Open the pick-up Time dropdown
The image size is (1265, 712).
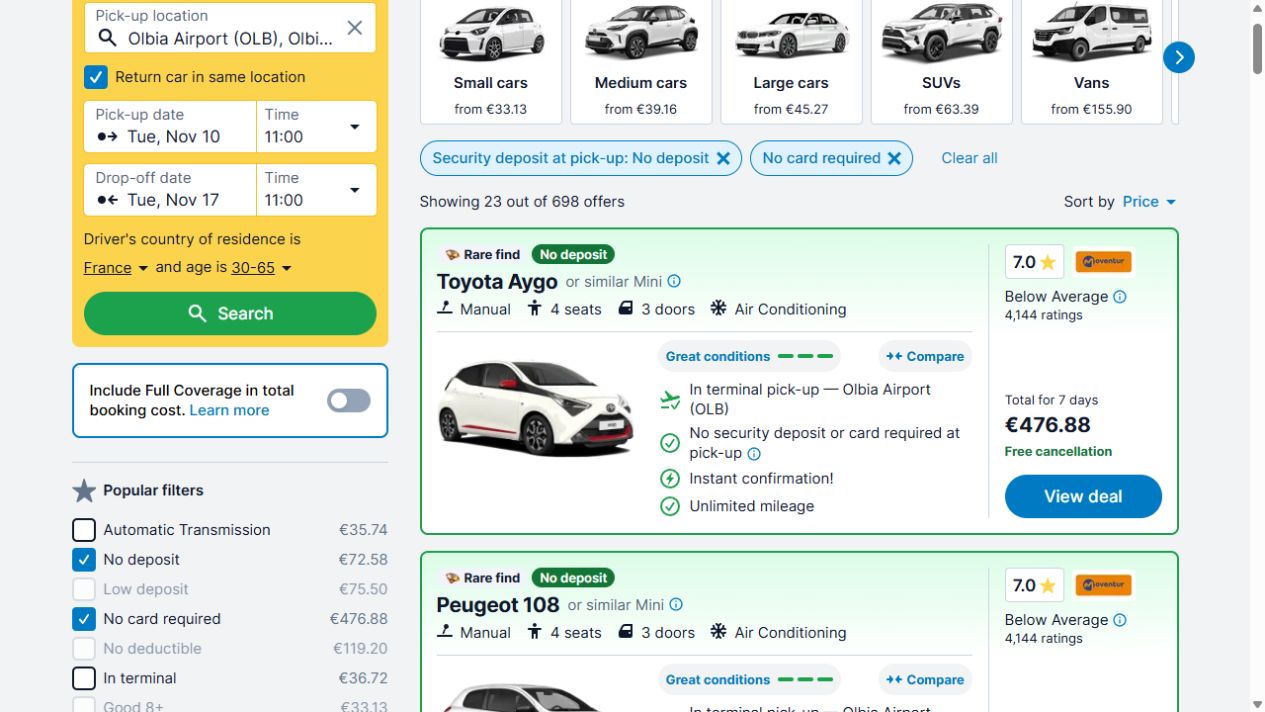tap(316, 127)
